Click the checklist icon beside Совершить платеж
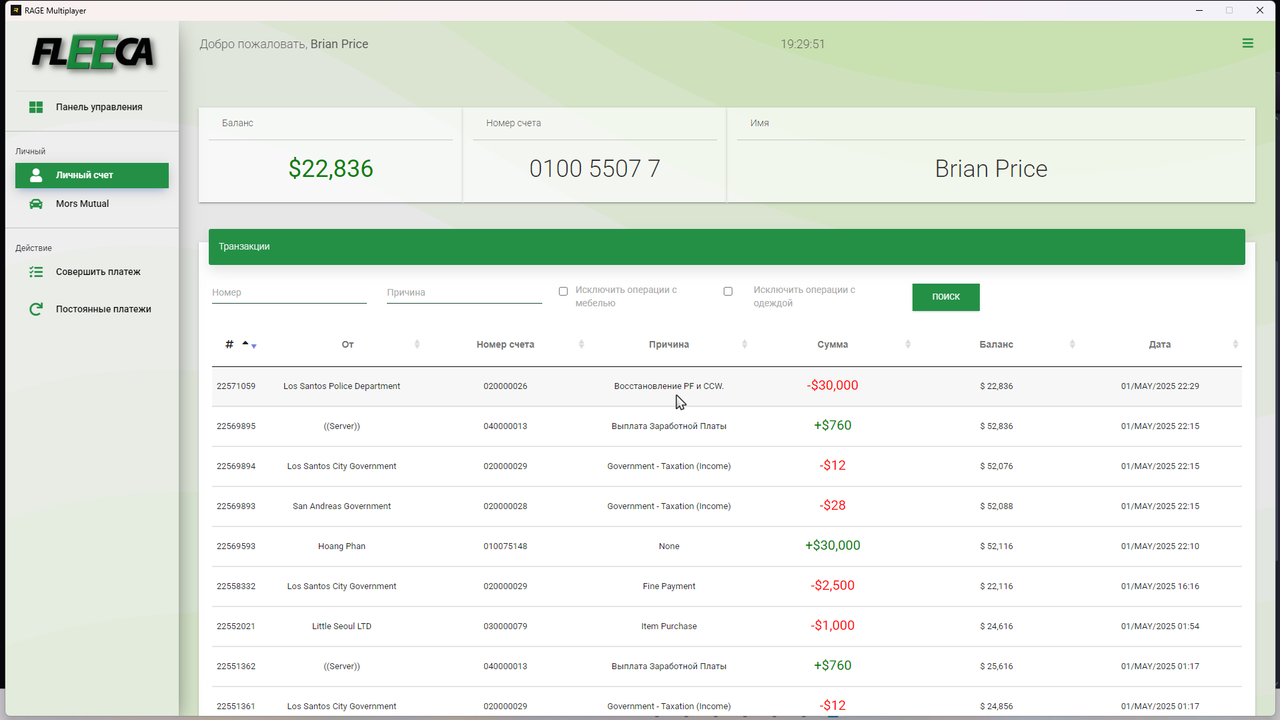Screen dimensions: 1280x720 (36, 272)
